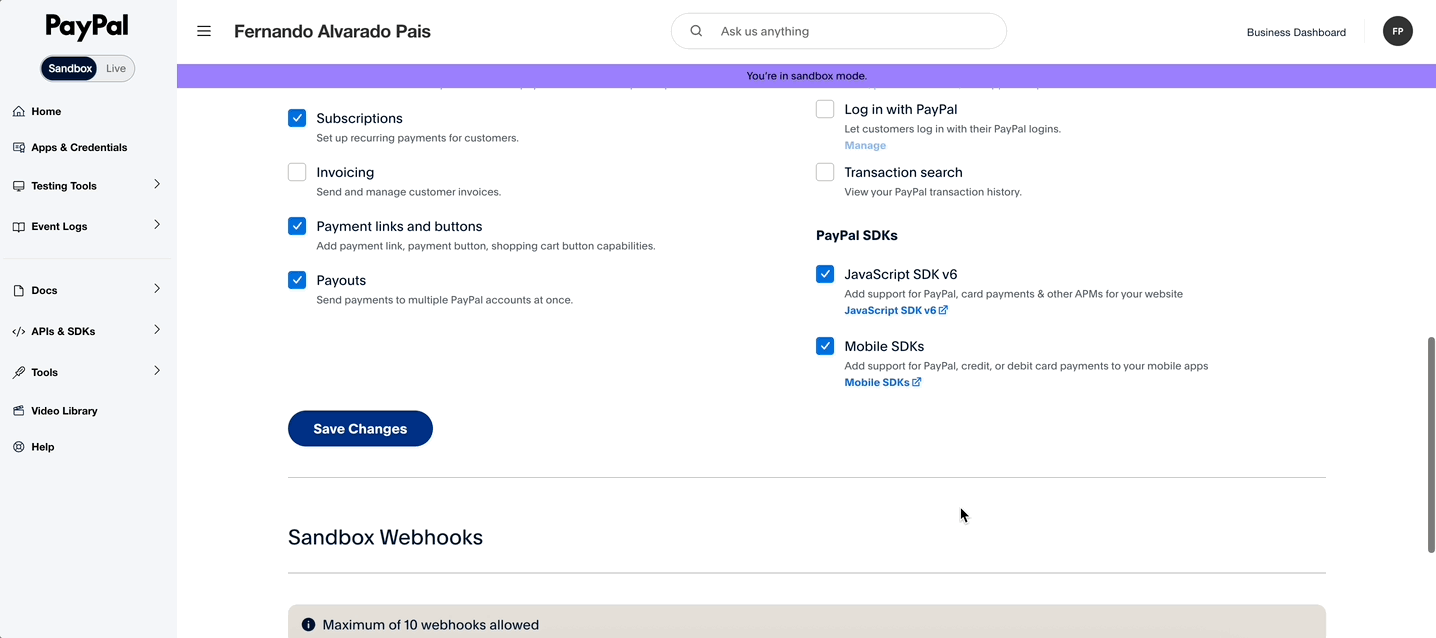Click the Help lifebuoy icon
This screenshot has width=1436, height=638.
coord(19,447)
